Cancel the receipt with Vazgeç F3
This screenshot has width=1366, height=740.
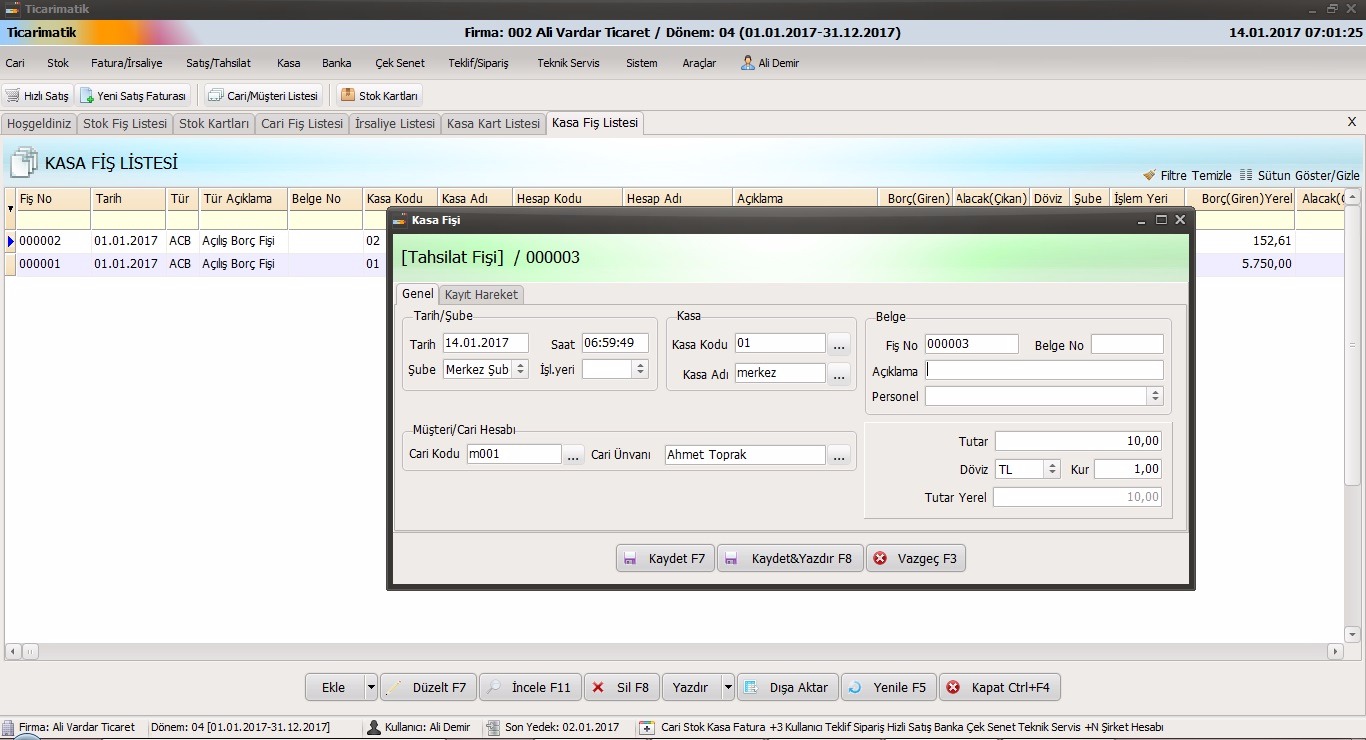916,558
